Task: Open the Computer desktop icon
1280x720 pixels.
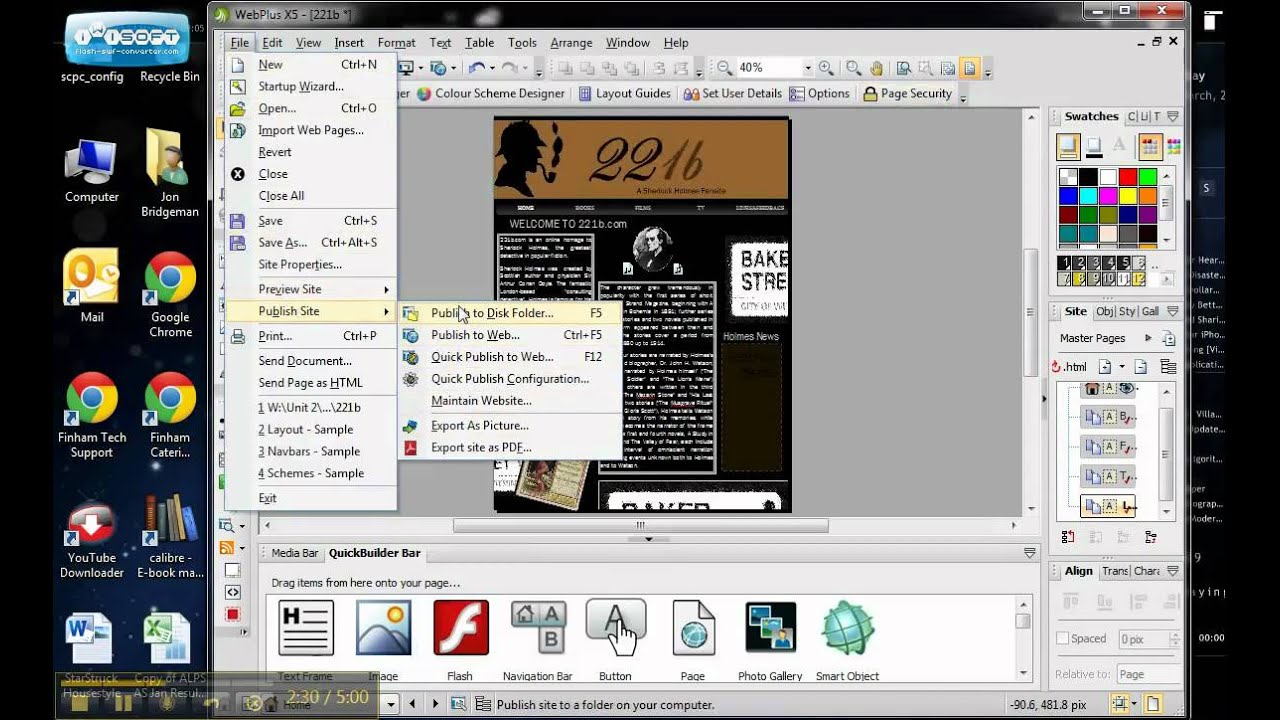Action: click(92, 170)
